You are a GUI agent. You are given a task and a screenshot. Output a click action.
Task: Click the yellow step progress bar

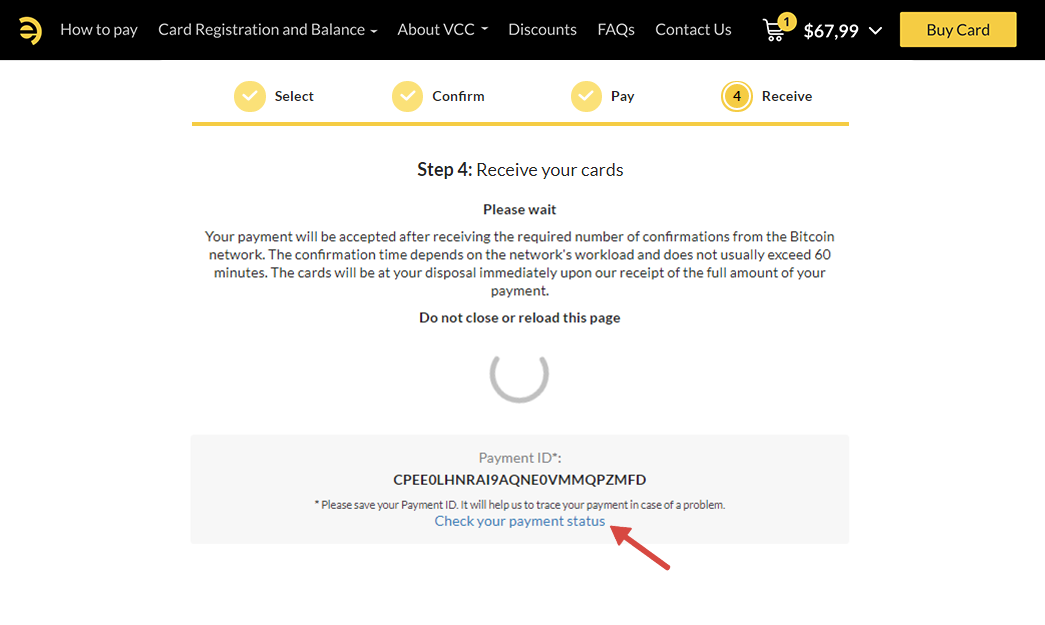520,124
